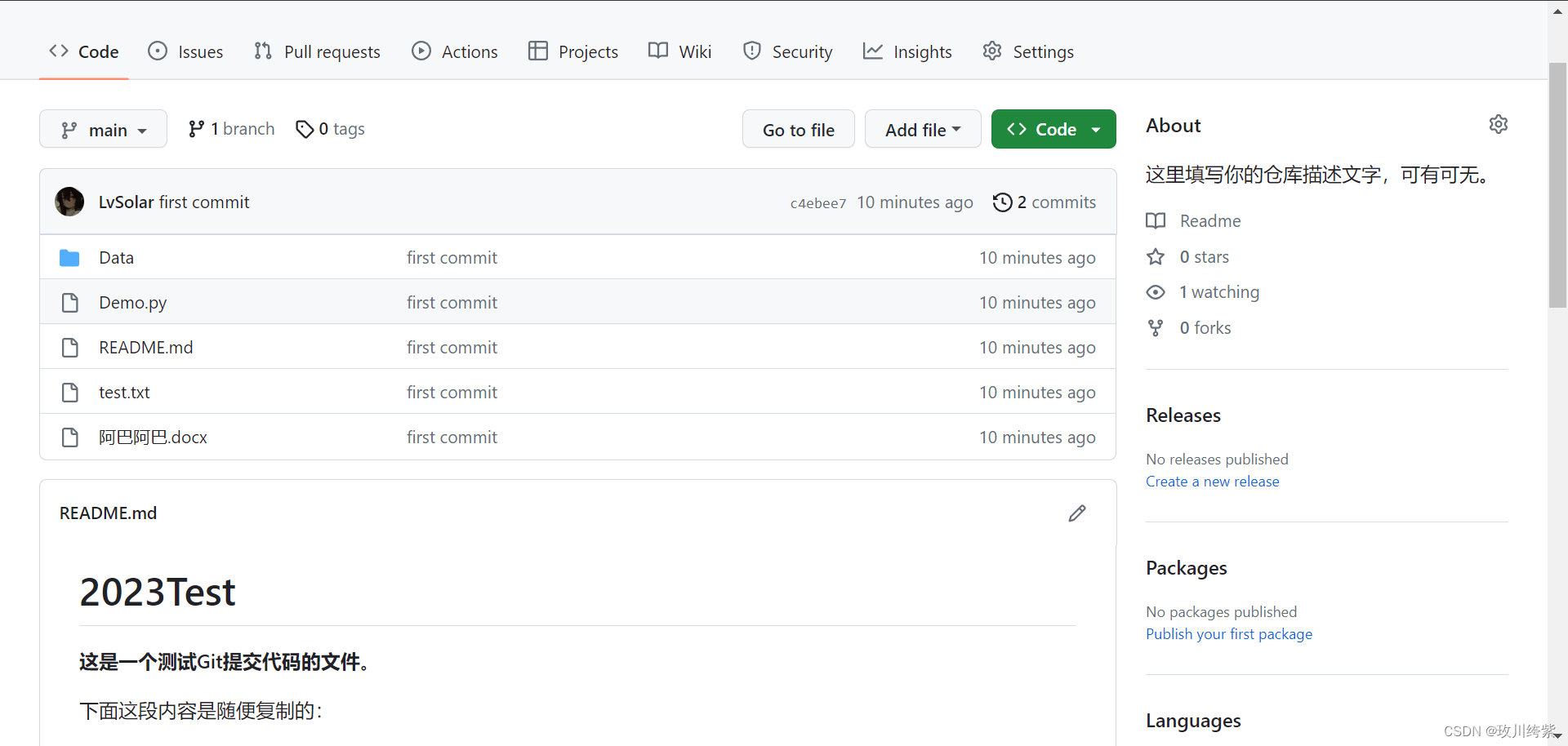Open the Actions tab

click(x=454, y=51)
